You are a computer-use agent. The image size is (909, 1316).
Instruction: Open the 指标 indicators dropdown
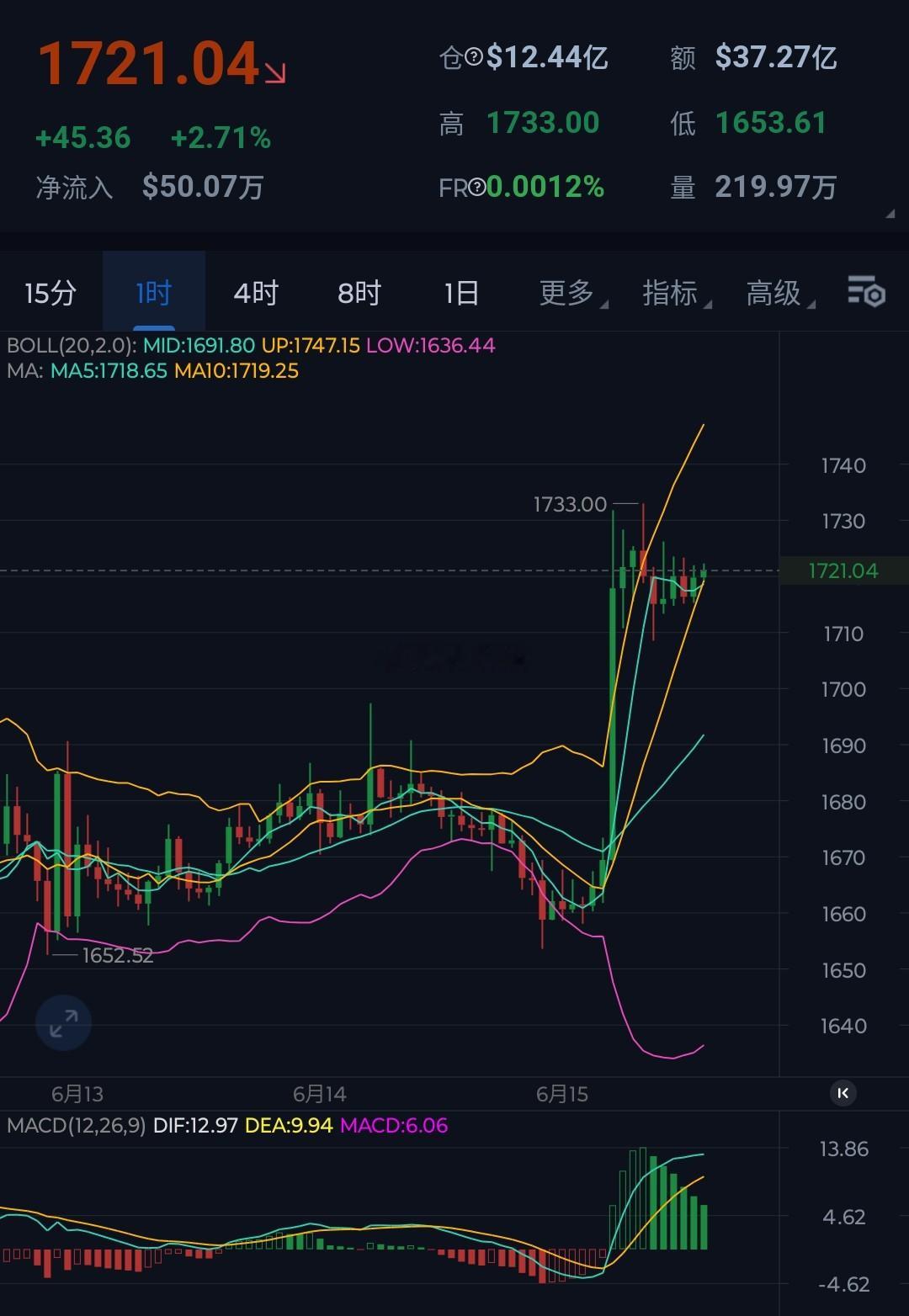coord(676,293)
